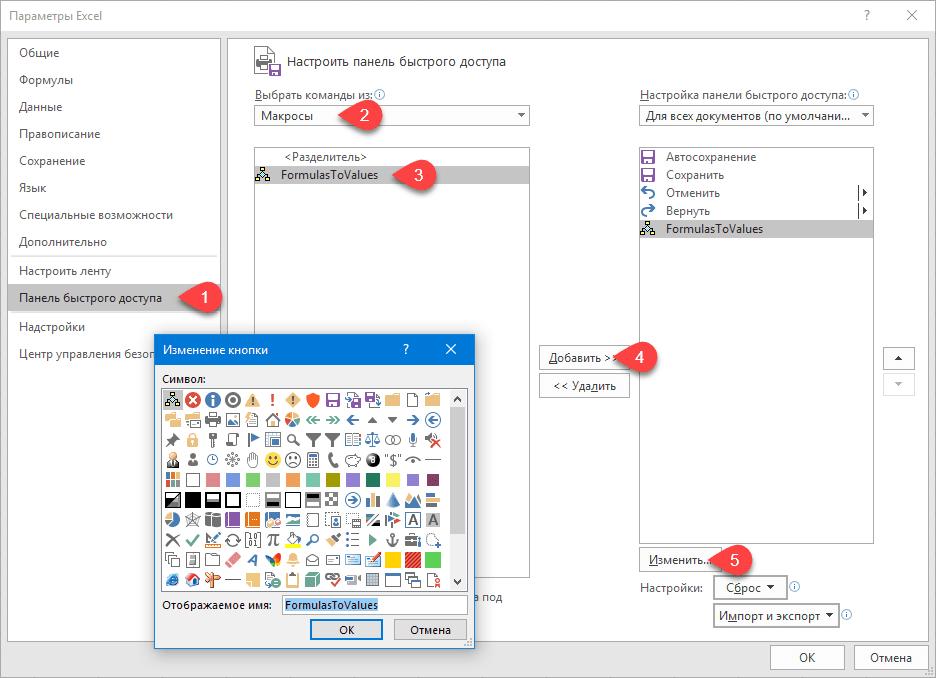Open the 'Выбрать команды из' Макросы dropdown
The width and height of the screenshot is (936, 678).
392,116
